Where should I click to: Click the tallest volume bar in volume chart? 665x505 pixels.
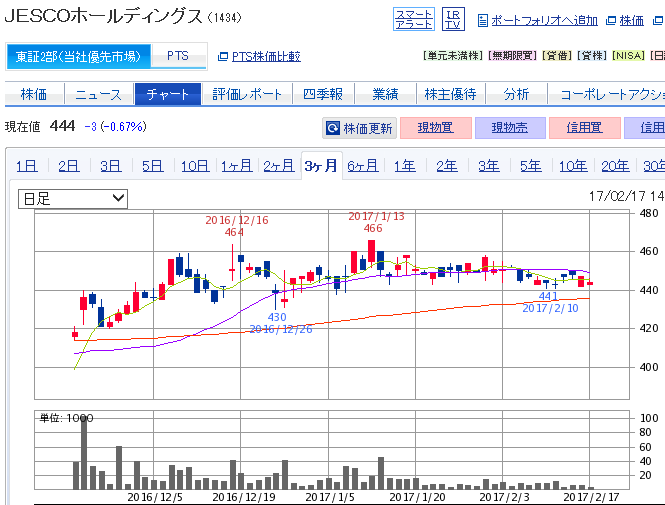(x=84, y=453)
